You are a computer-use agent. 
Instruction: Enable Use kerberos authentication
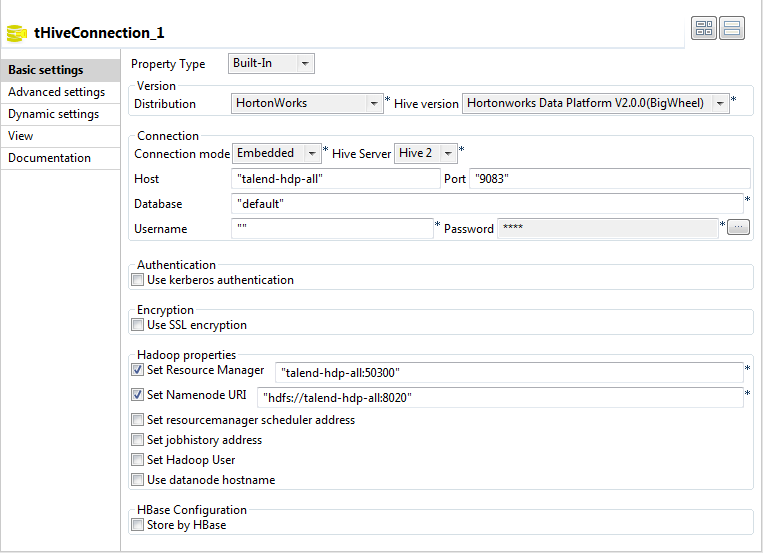[138, 280]
